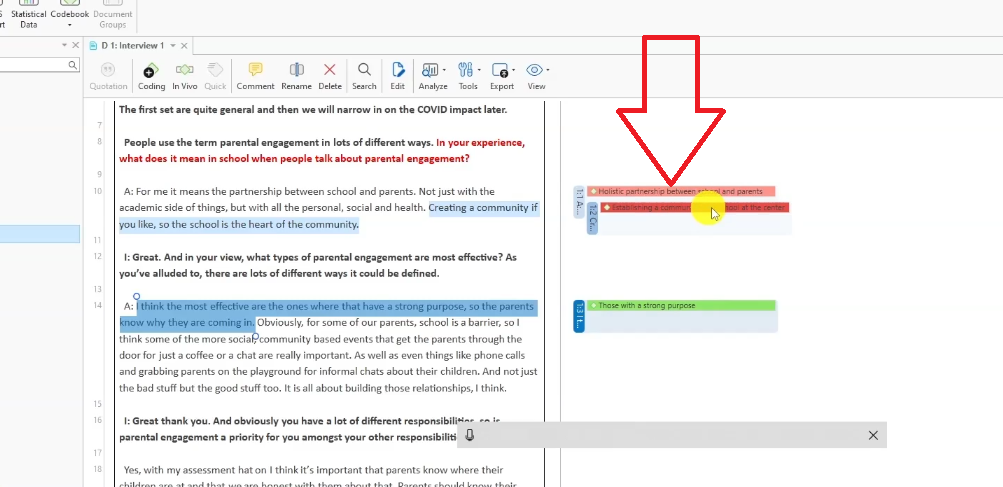This screenshot has height=487, width=1003.
Task: Apply In Vivo coding
Action: pos(184,73)
